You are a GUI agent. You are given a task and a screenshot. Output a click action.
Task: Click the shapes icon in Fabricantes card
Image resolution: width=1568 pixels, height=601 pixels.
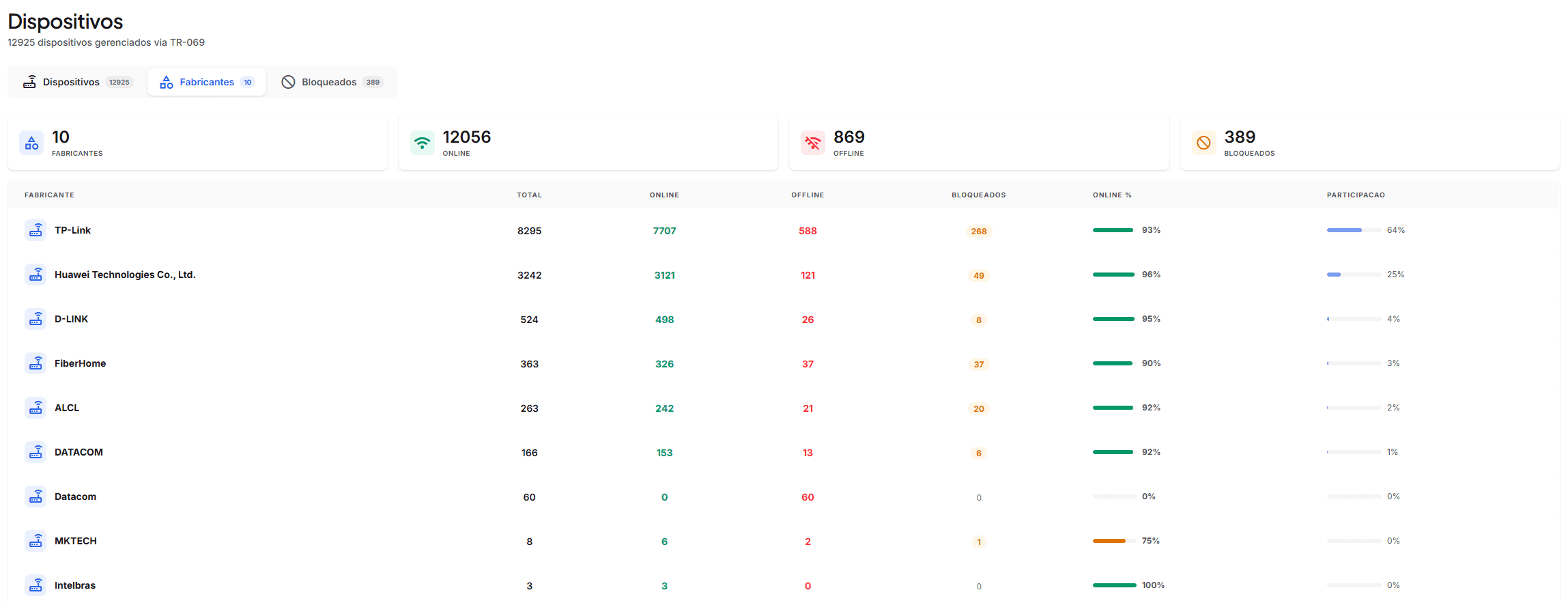pyautogui.click(x=31, y=143)
